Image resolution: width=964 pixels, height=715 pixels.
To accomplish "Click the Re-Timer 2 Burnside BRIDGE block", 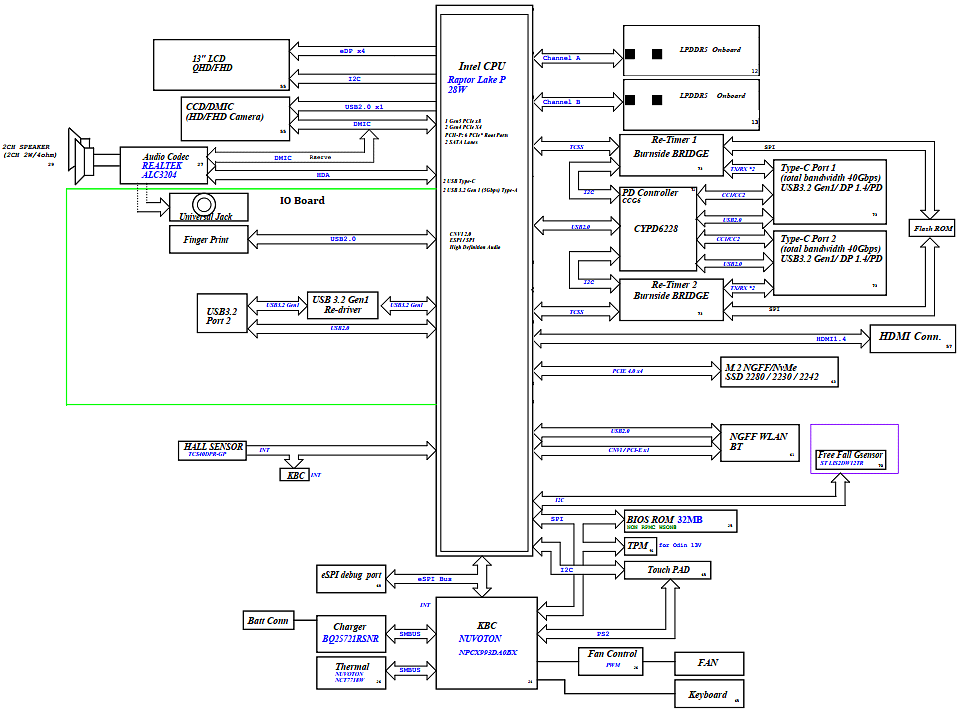I will 671,299.
